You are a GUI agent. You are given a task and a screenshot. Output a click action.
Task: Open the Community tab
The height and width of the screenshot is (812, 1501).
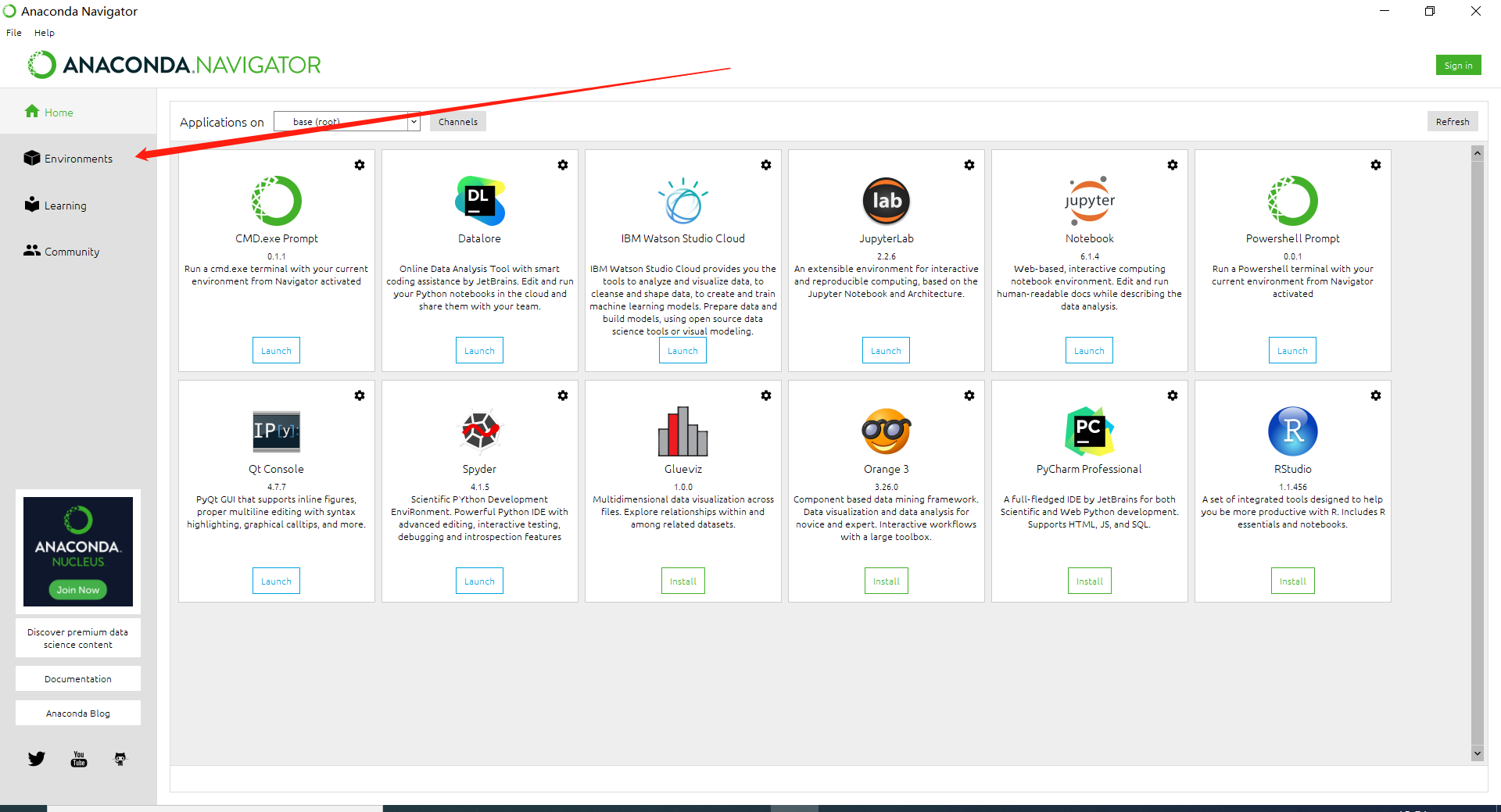[x=61, y=252]
